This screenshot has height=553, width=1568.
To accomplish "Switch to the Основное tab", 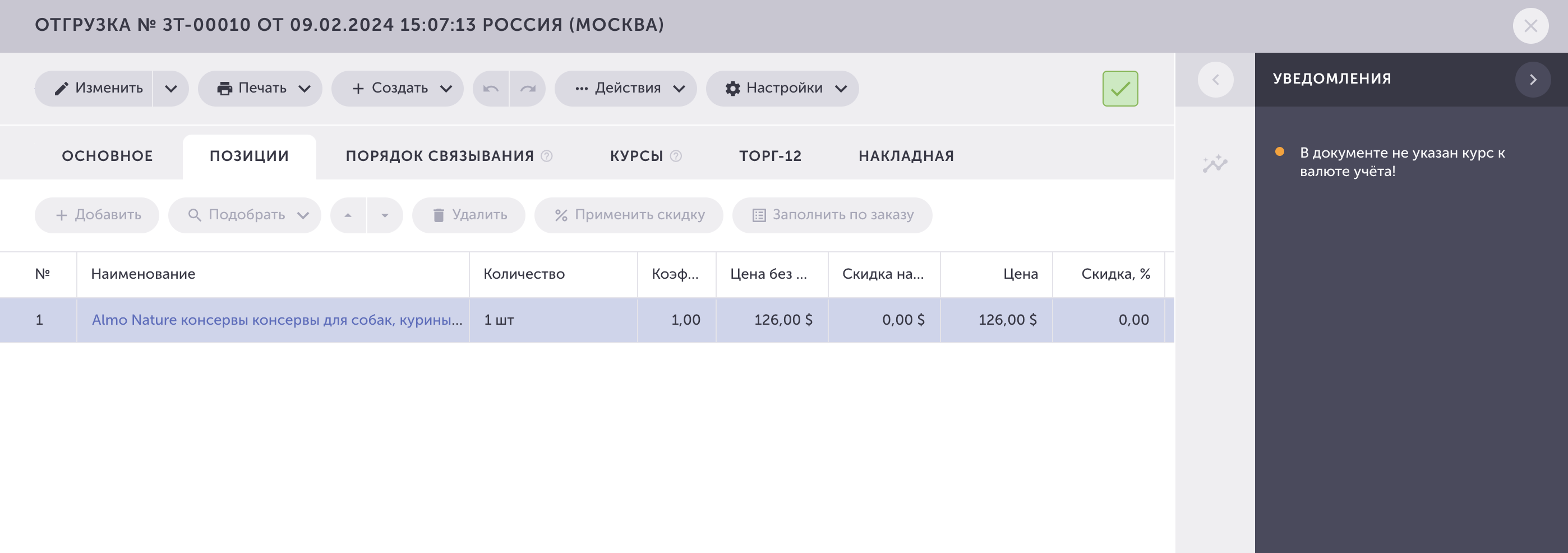I will point(107,156).
